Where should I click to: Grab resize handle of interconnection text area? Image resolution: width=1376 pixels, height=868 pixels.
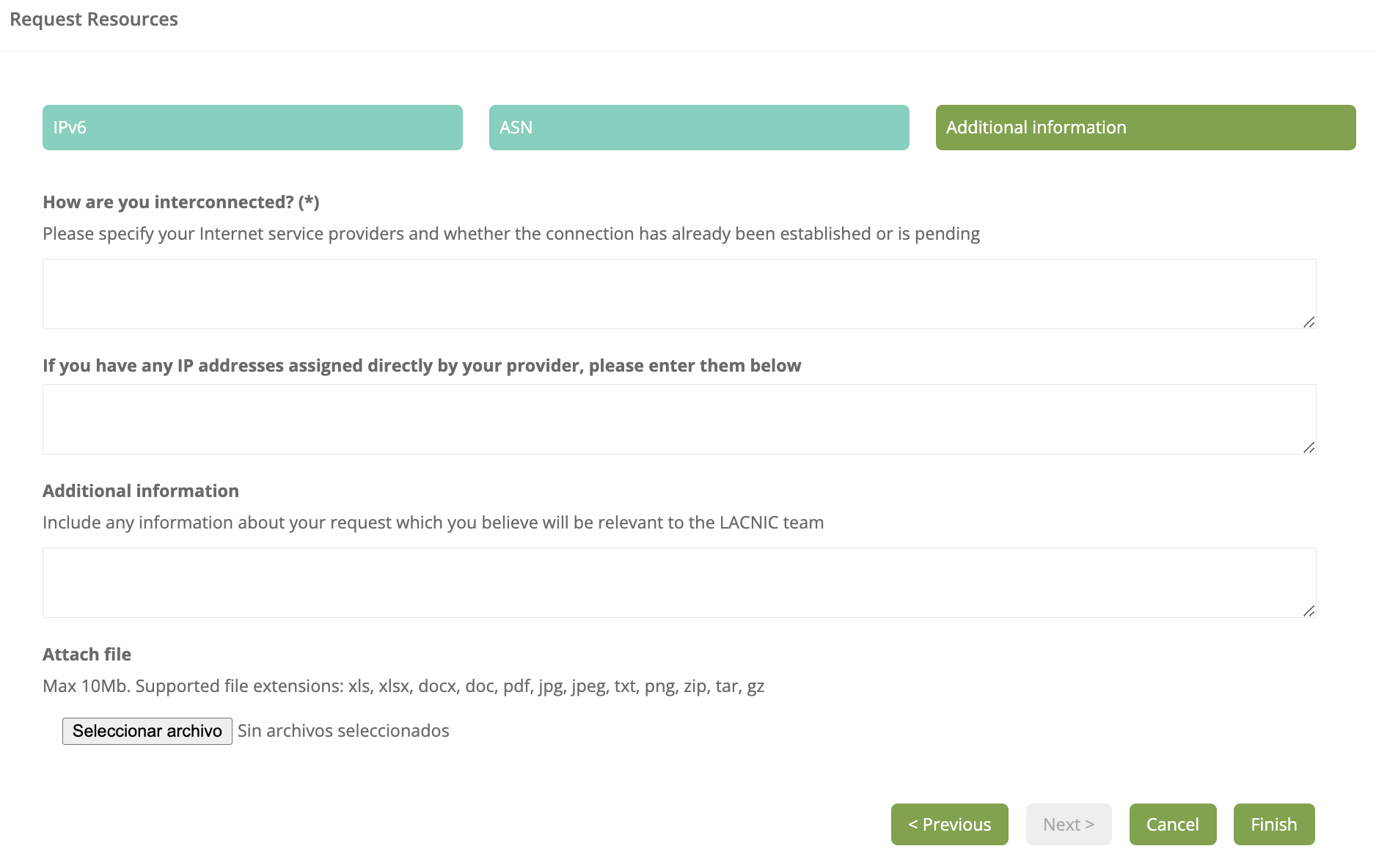1309,322
